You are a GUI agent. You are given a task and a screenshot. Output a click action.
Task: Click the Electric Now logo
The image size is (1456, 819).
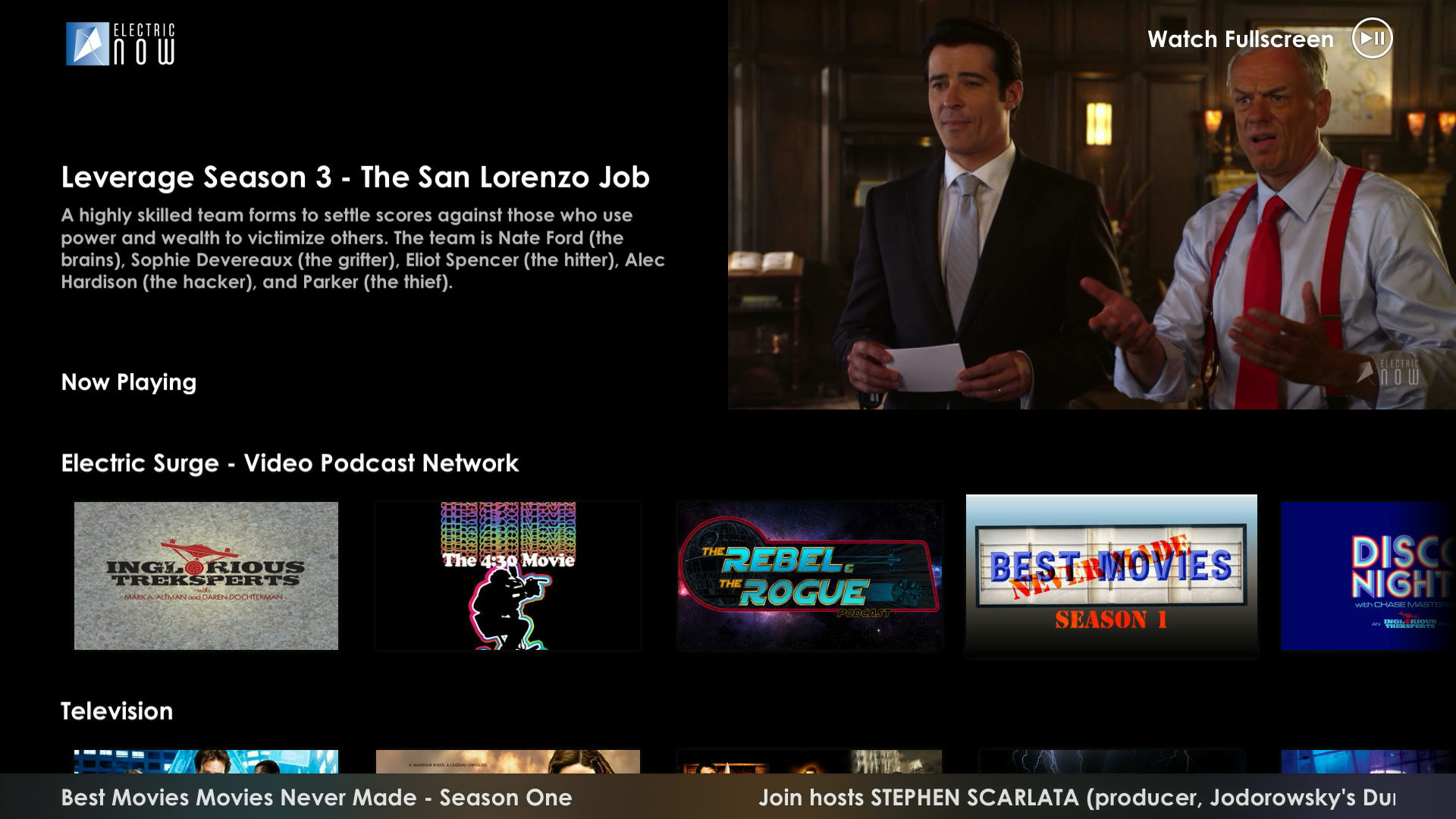pos(121,44)
